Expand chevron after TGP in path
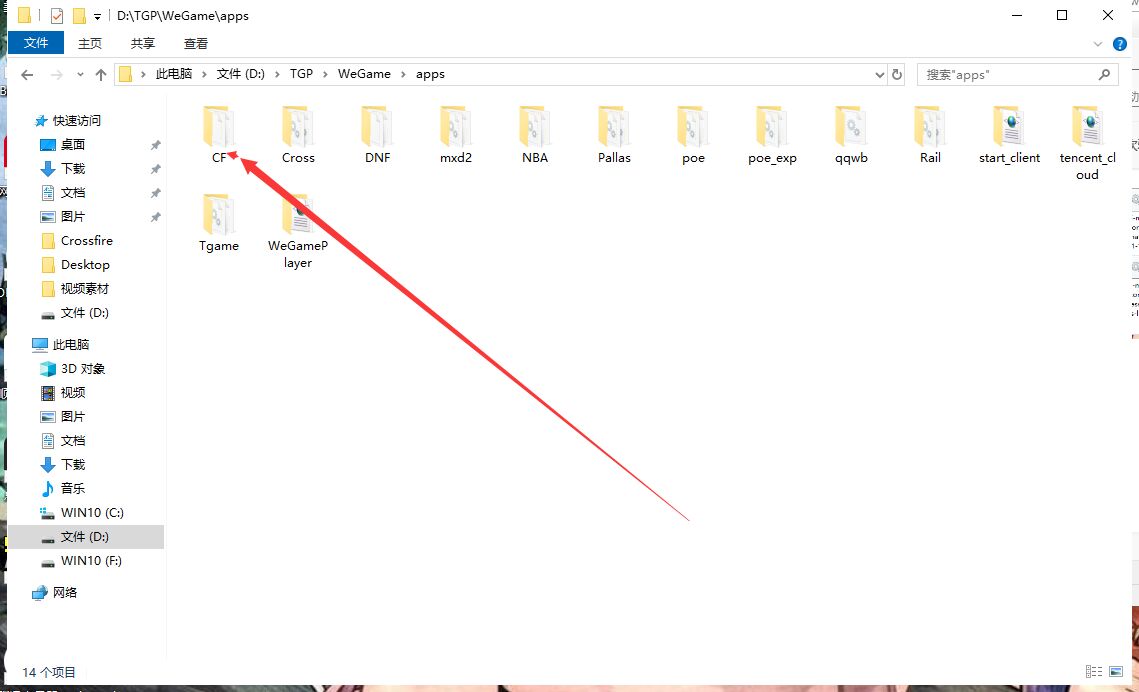Viewport: 1139px width, 692px height. pos(325,74)
